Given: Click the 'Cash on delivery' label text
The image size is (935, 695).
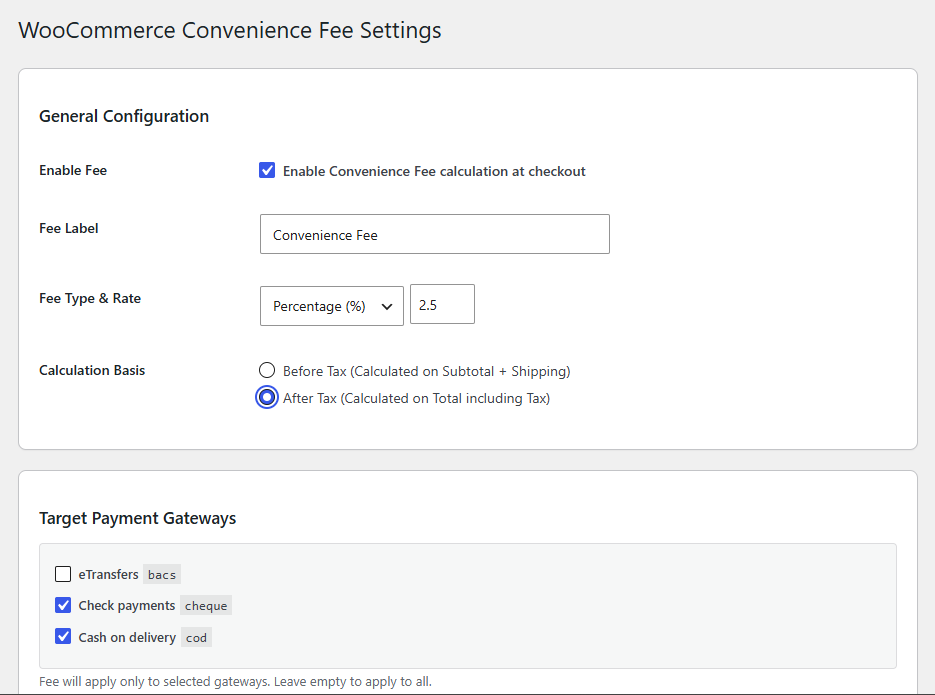Looking at the screenshot, I should click(128, 637).
